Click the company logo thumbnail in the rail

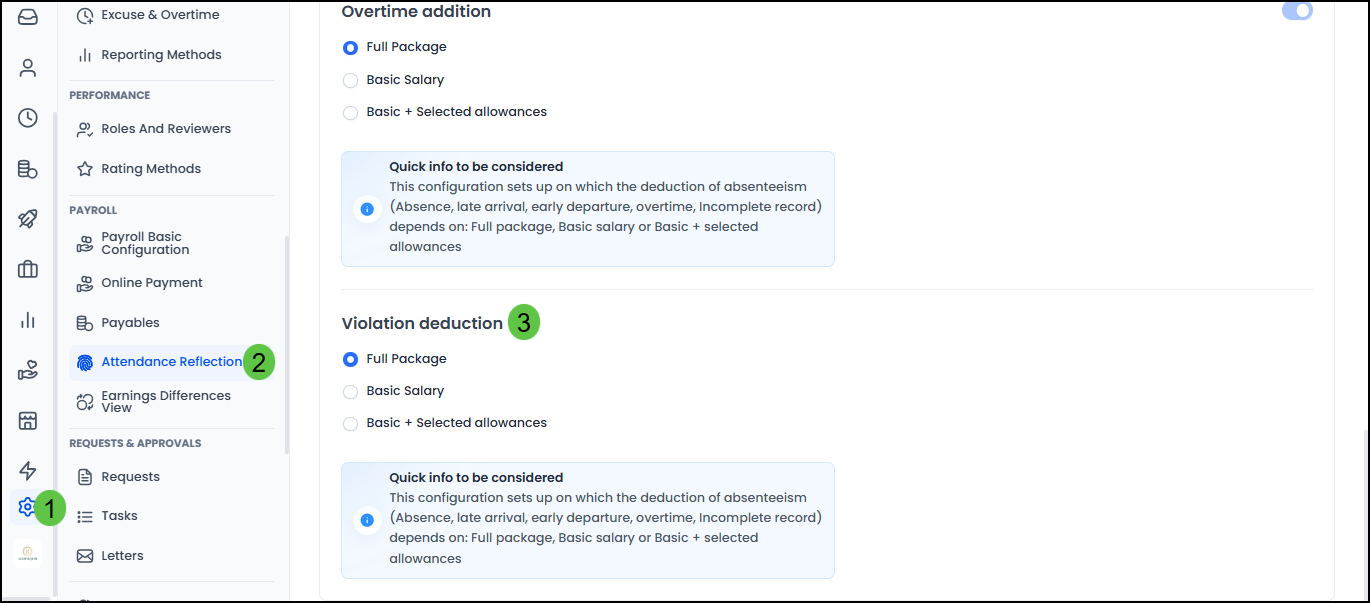tap(28, 554)
